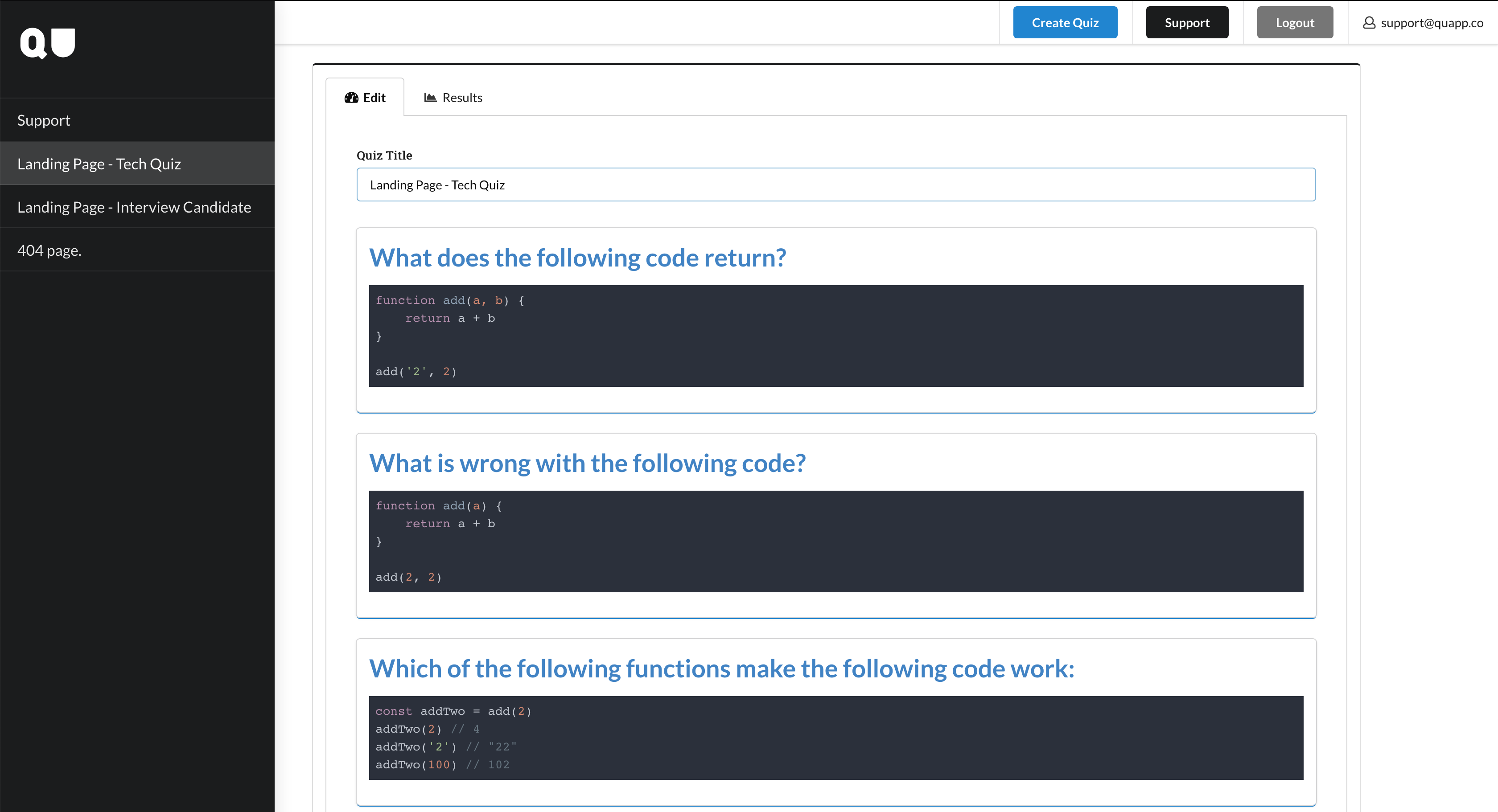
Task: Open the 404 page. quiz
Action: click(49, 250)
